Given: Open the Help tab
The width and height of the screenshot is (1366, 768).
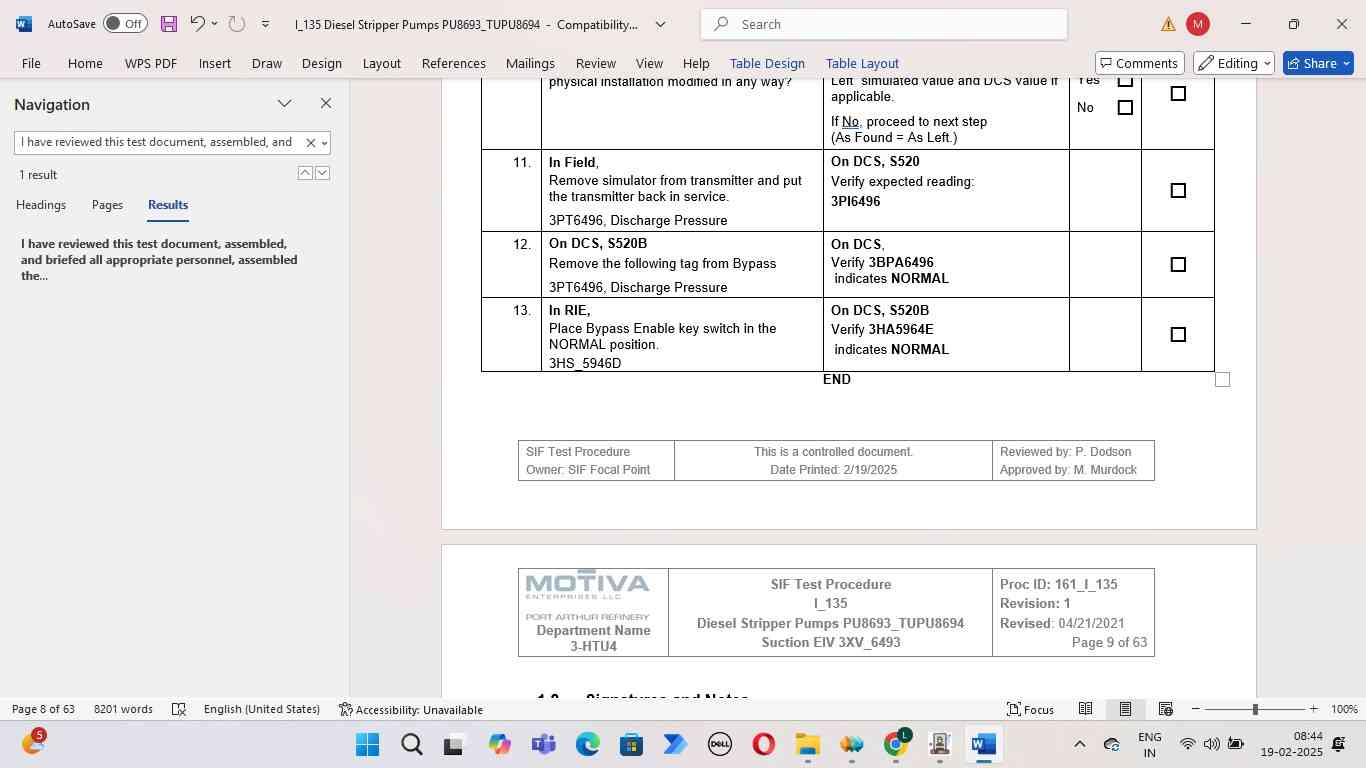Looking at the screenshot, I should click(696, 63).
